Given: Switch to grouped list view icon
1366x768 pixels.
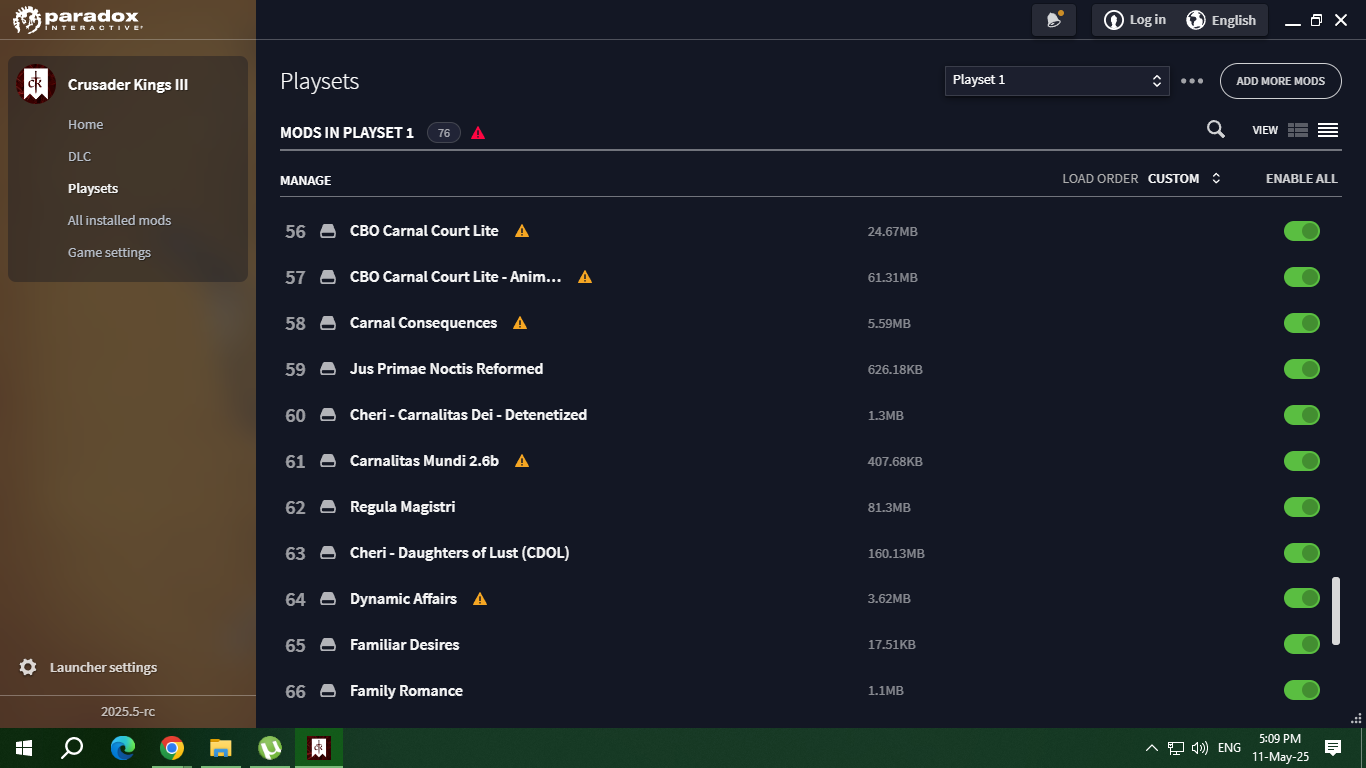Looking at the screenshot, I should tap(1298, 130).
